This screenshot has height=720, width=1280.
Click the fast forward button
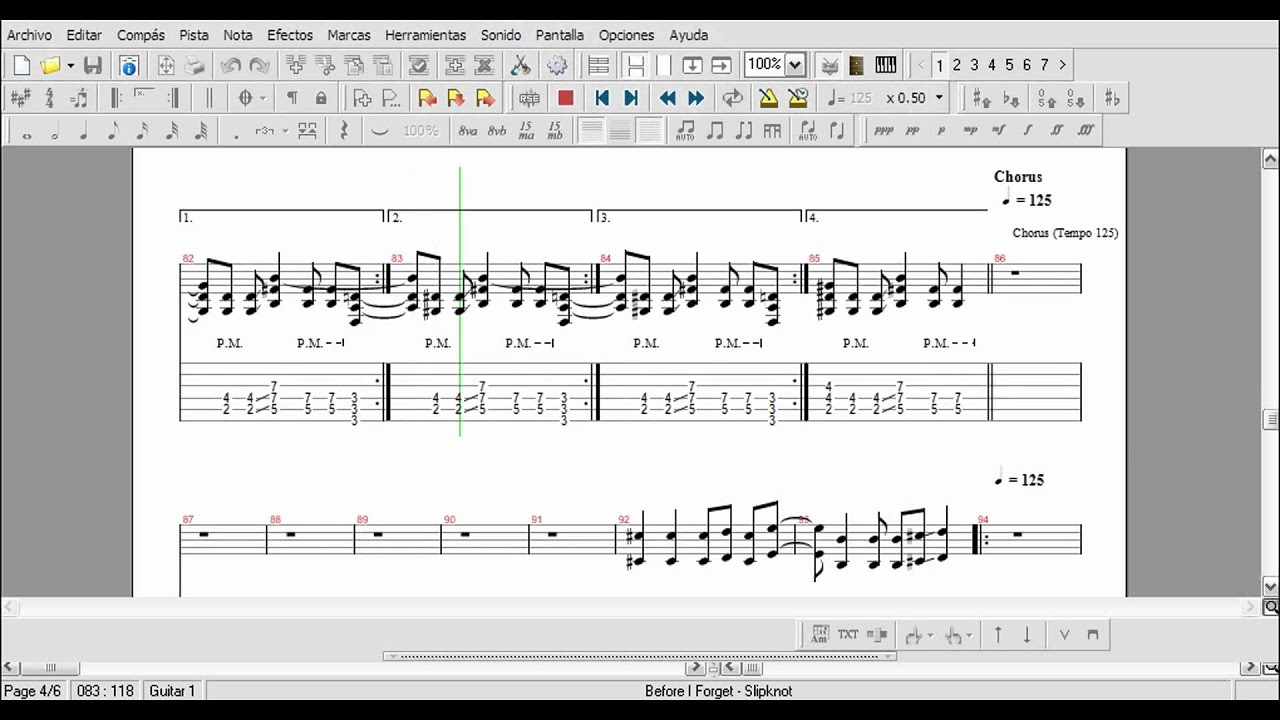(696, 98)
